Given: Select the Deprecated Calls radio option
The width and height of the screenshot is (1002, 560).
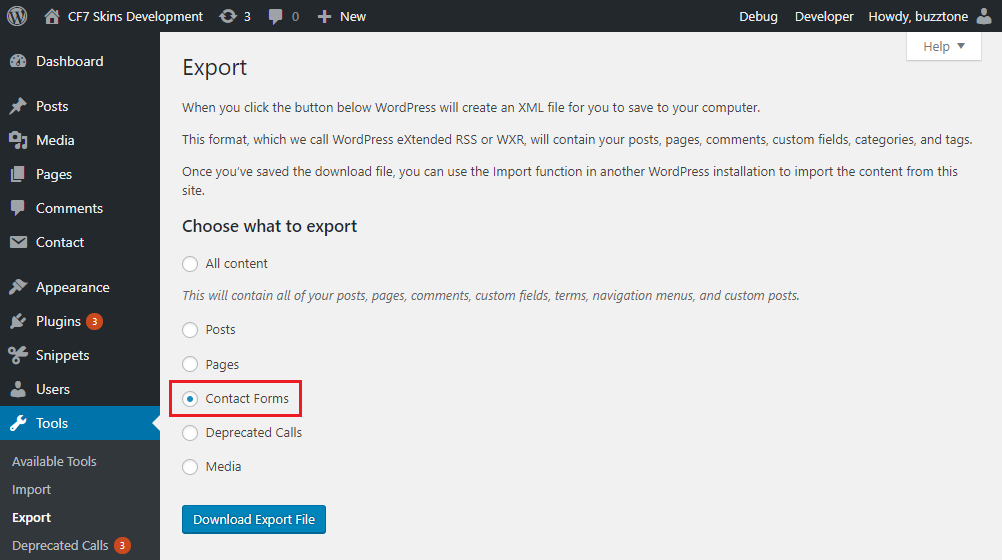Looking at the screenshot, I should point(190,433).
